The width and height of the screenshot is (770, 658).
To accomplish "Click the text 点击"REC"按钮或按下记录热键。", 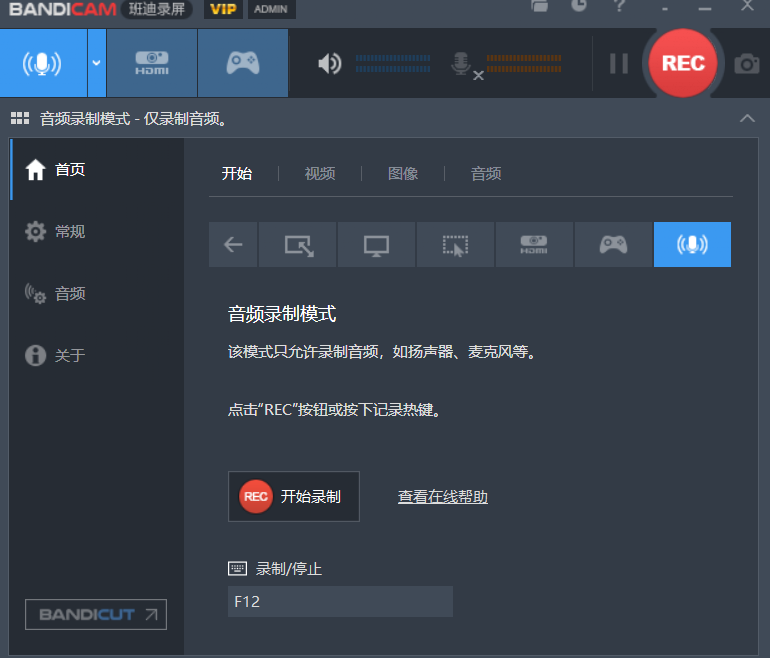I will point(335,410).
